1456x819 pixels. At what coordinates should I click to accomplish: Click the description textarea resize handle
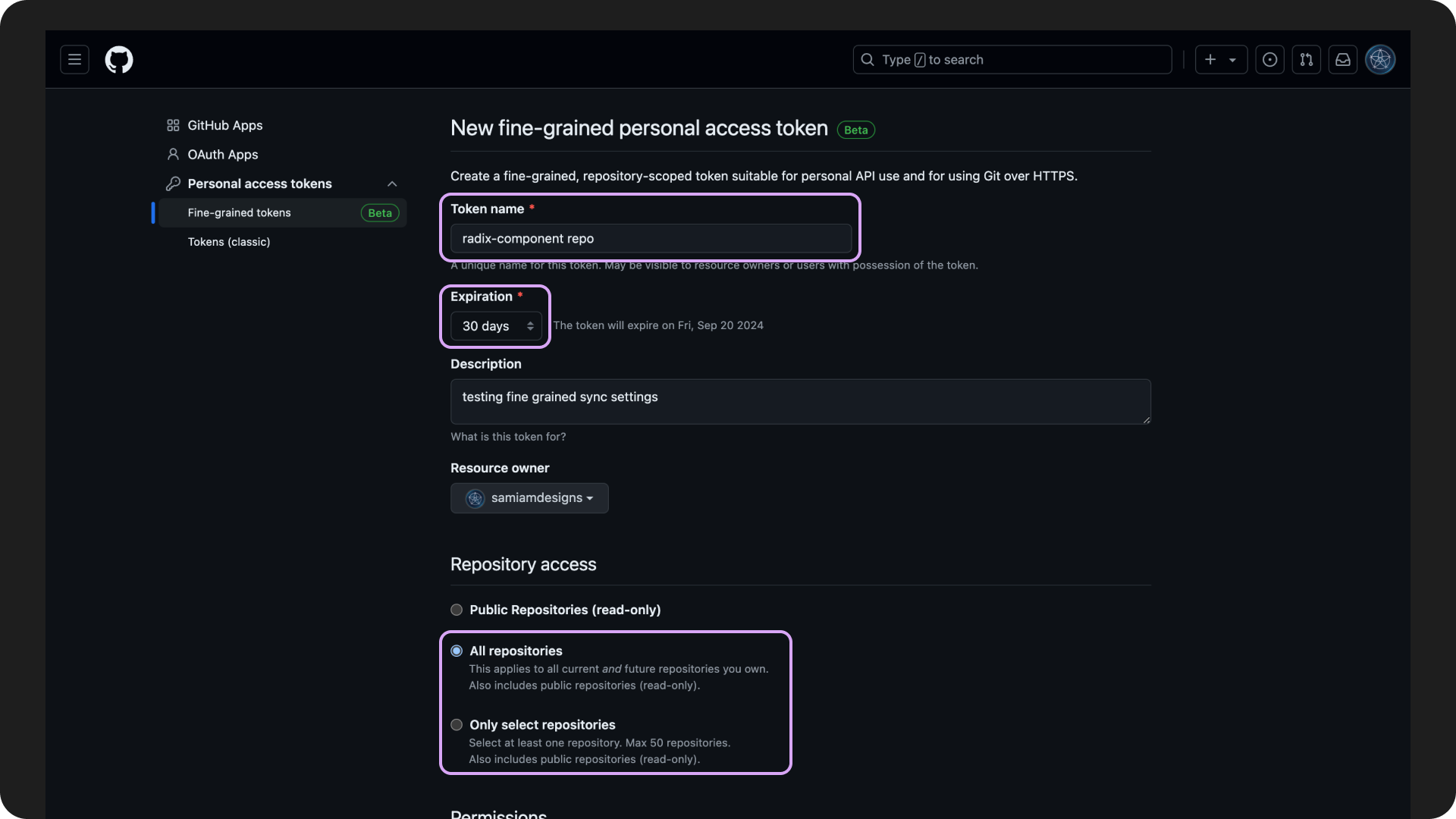(x=1146, y=419)
